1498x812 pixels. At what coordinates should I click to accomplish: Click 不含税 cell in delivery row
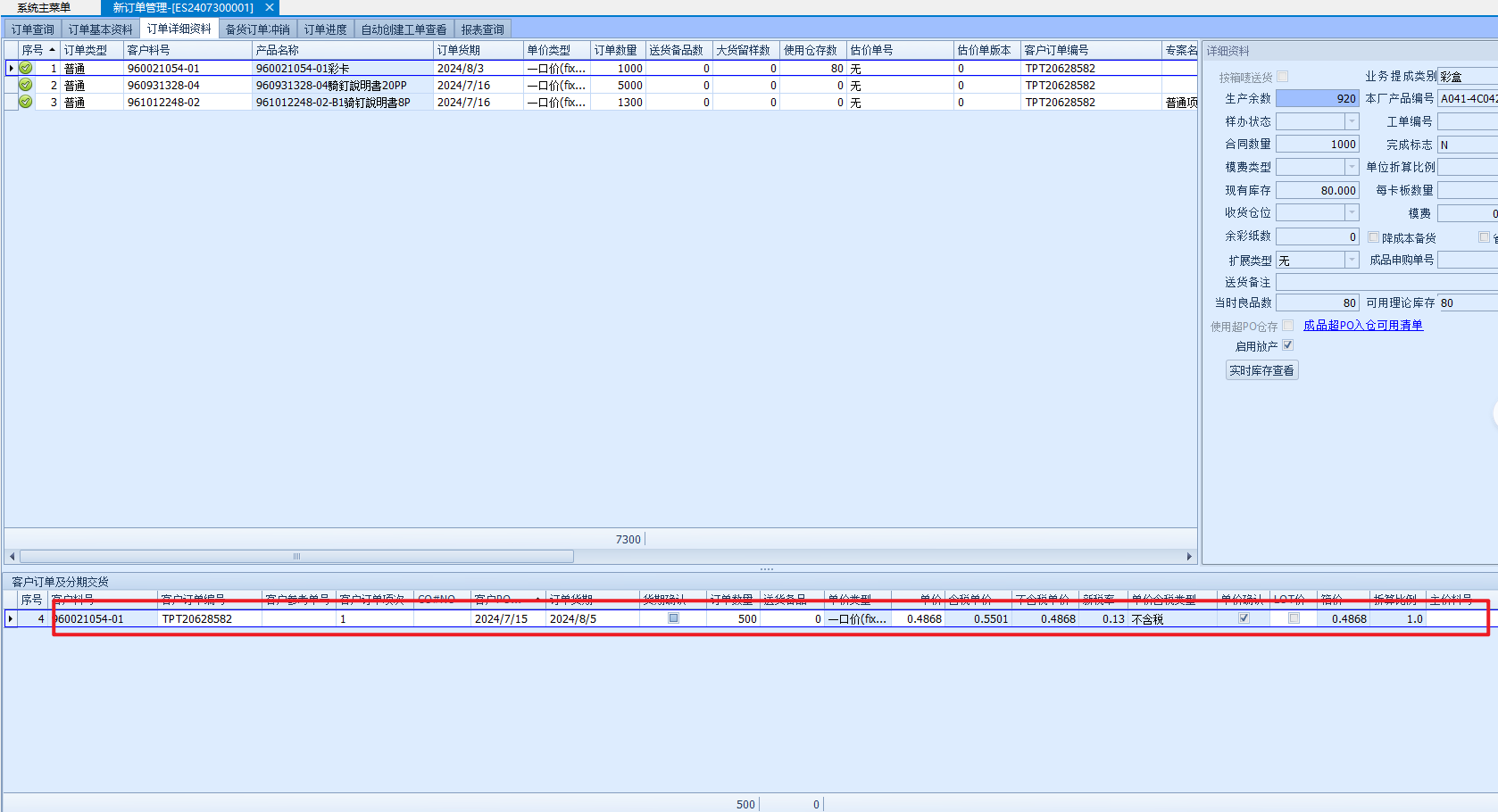click(1172, 618)
